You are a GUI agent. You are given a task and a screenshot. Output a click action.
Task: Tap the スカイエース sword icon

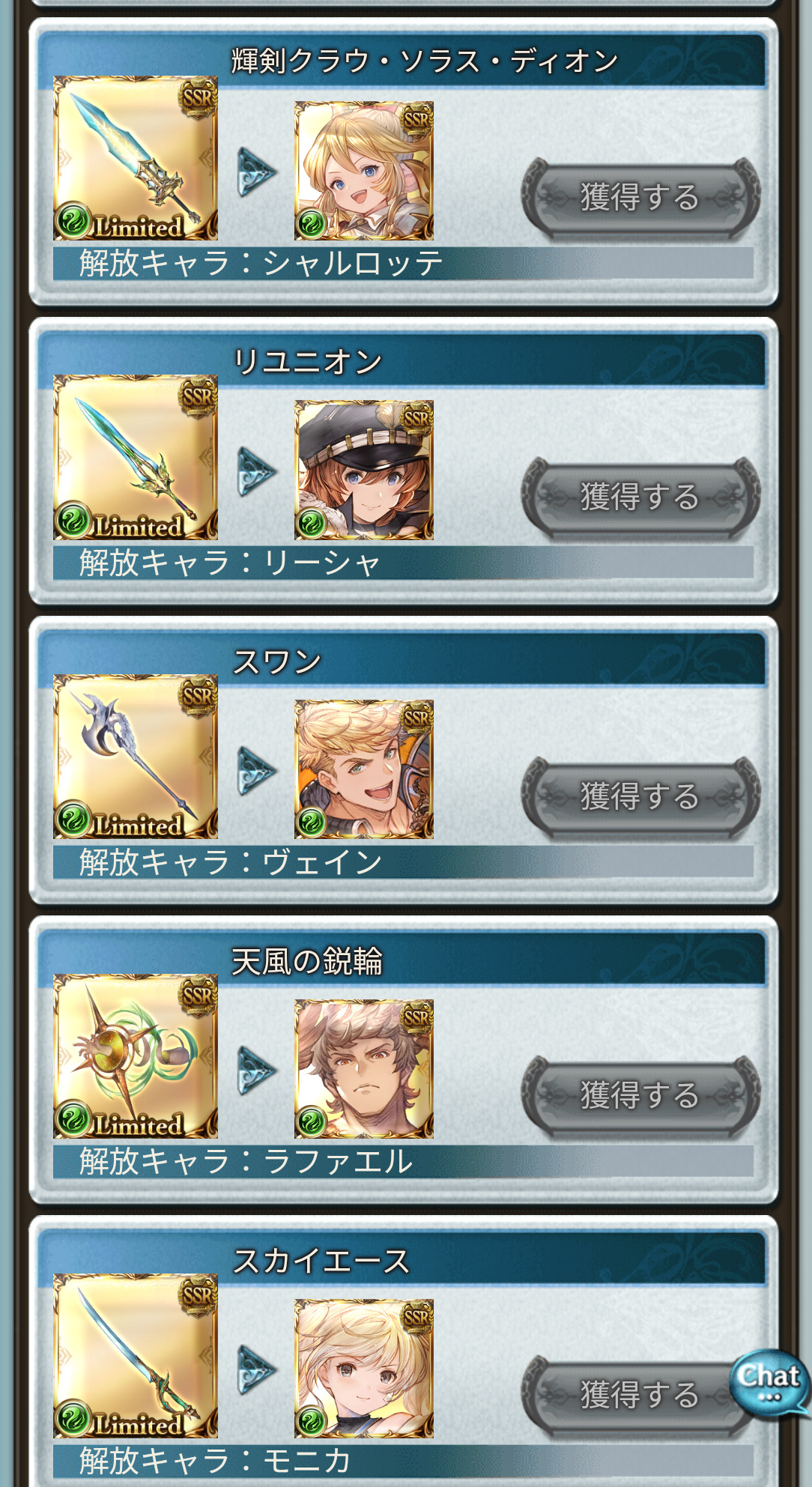coord(136,1356)
